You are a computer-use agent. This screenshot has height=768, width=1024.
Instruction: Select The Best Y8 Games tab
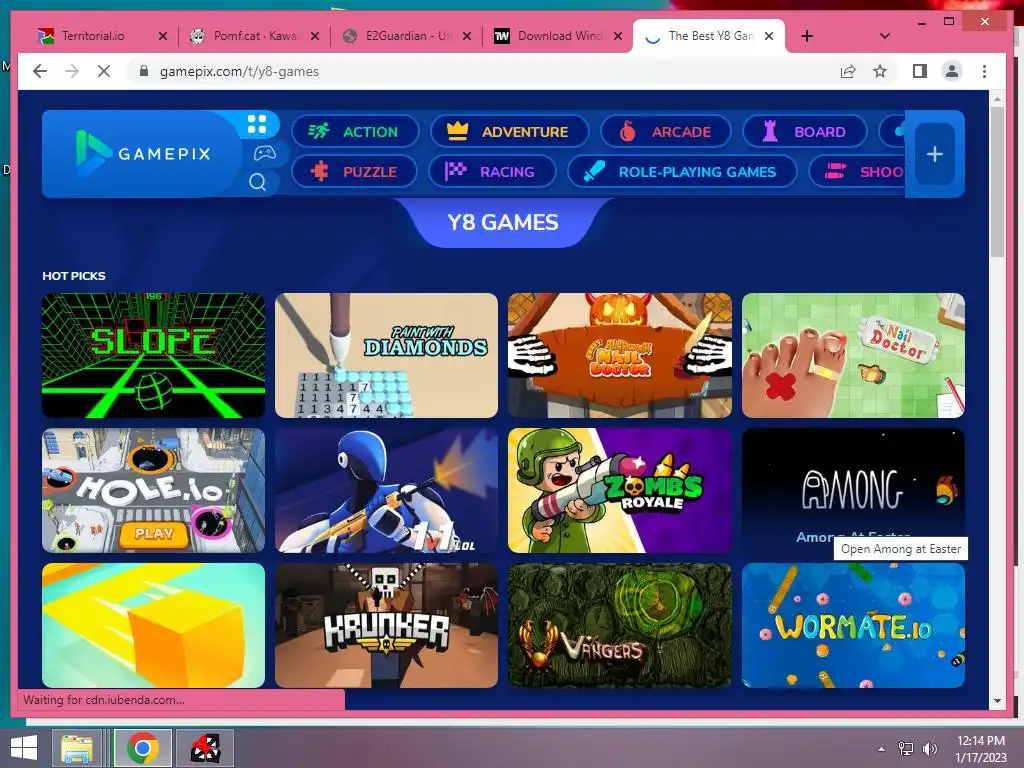pos(710,36)
